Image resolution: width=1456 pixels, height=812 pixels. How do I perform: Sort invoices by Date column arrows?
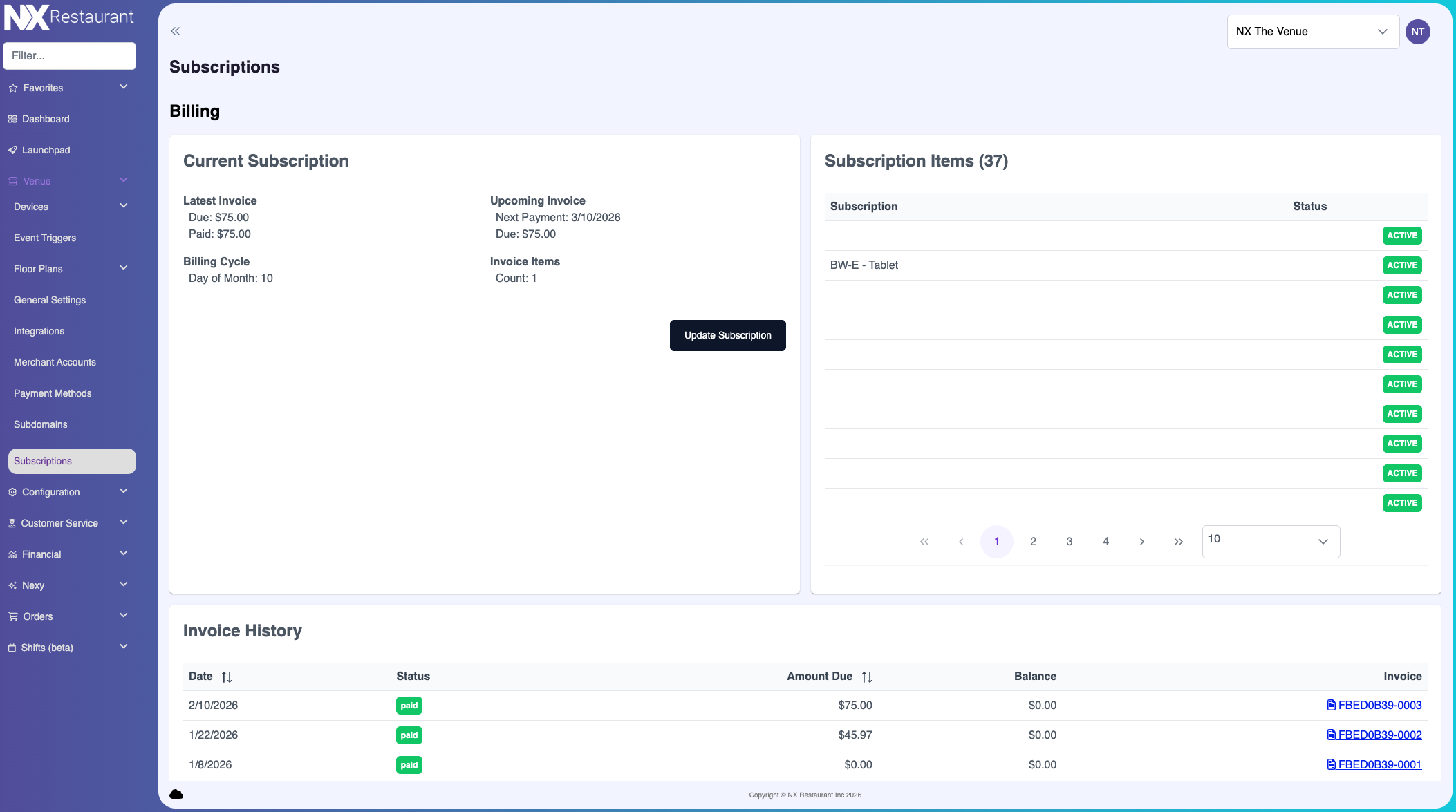pyautogui.click(x=227, y=677)
